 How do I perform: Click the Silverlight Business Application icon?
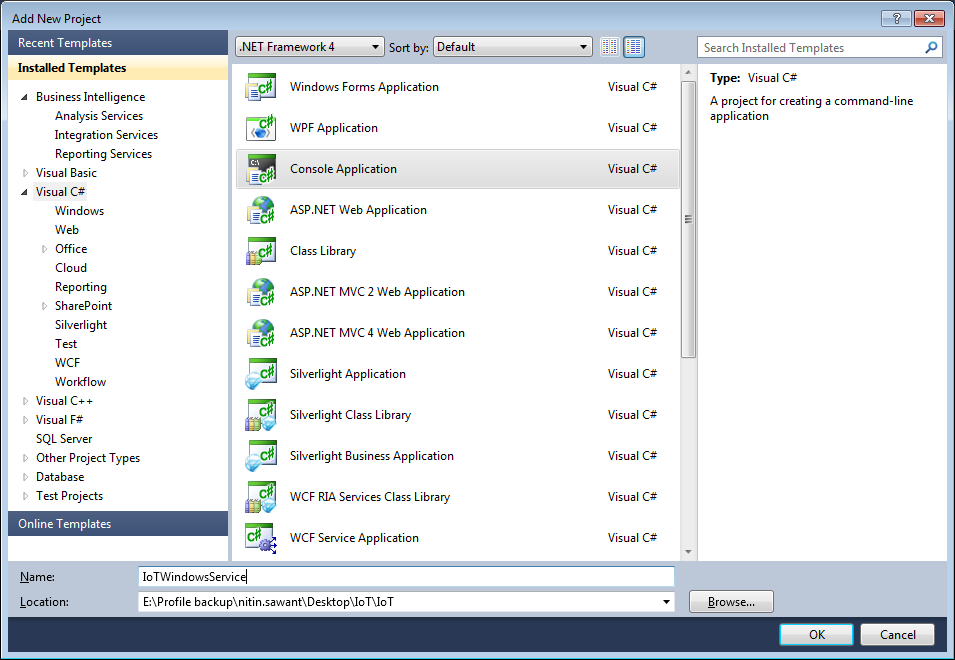click(261, 456)
